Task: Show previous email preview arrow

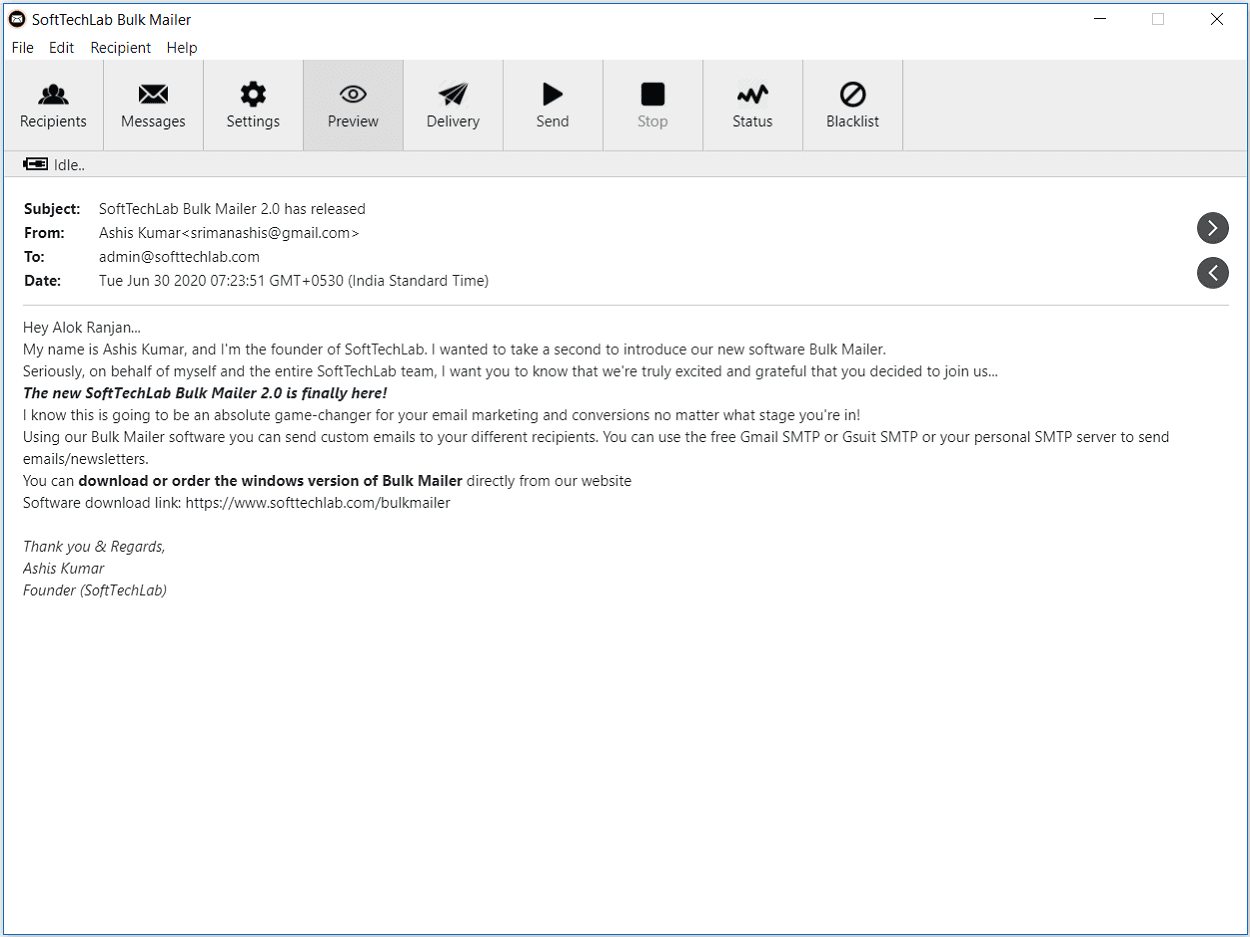Action: (1212, 272)
